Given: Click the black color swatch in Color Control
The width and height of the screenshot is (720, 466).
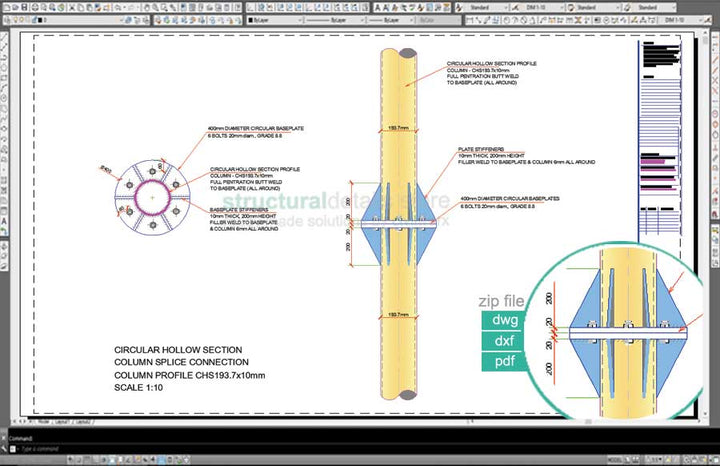Looking at the screenshot, I should pyautogui.click(x=251, y=20).
